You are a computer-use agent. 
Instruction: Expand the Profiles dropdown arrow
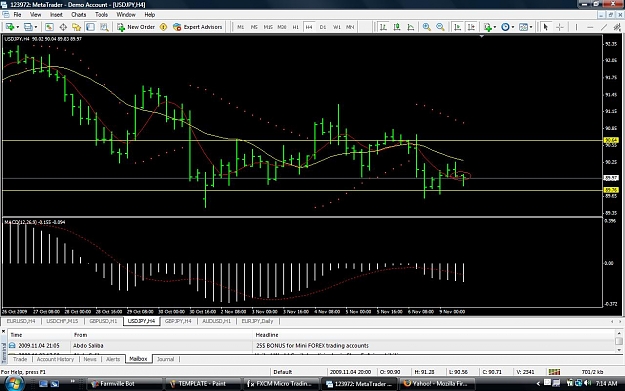coord(36,27)
